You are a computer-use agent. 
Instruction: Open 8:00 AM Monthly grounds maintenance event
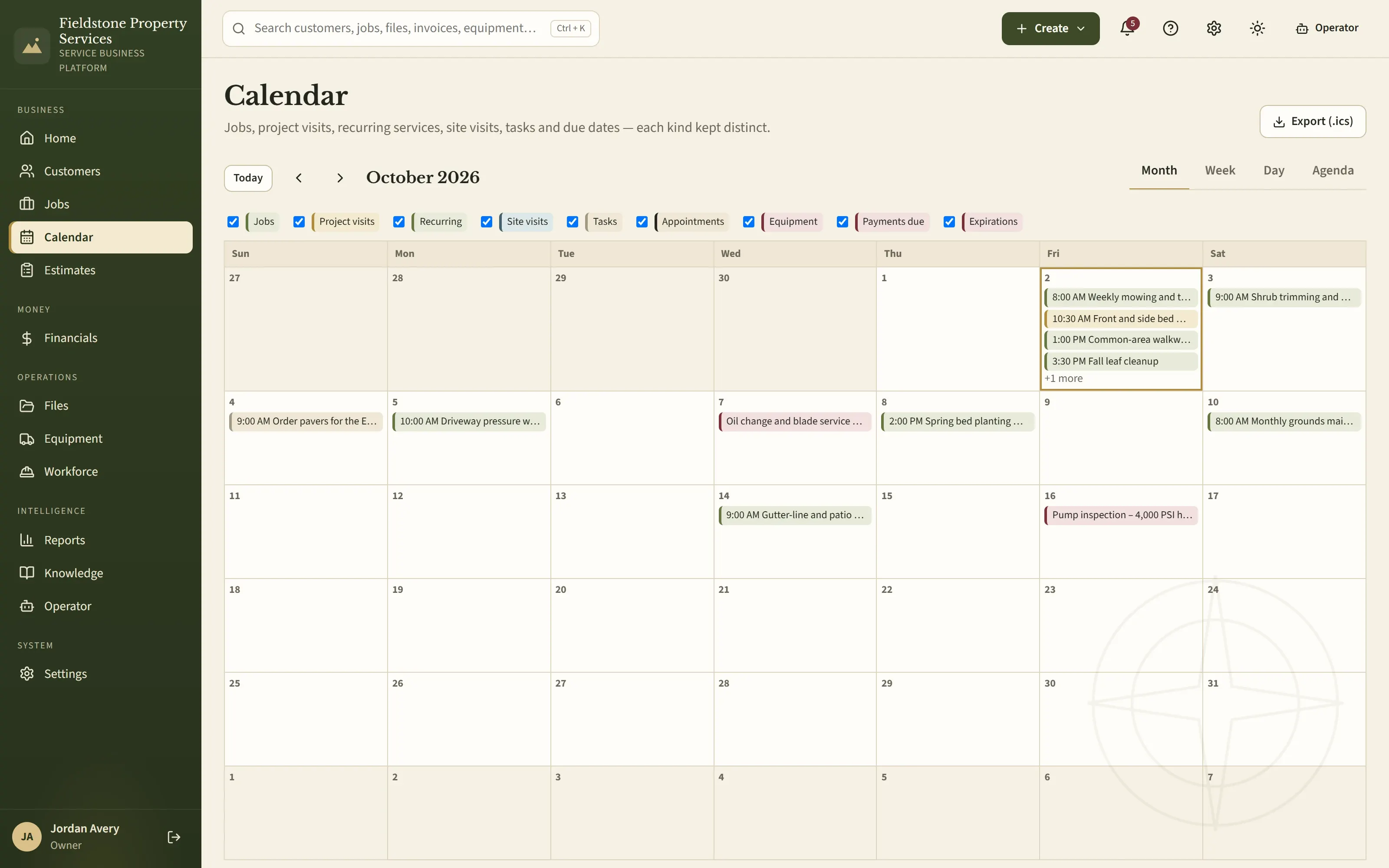pyautogui.click(x=1284, y=421)
